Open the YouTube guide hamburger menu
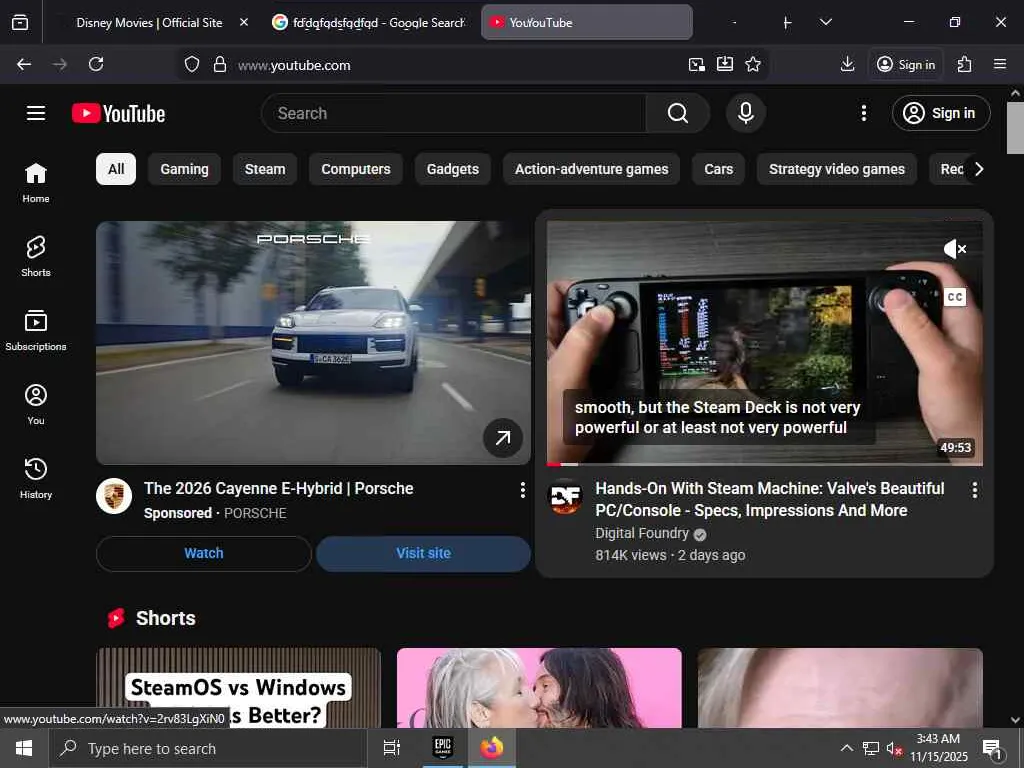 tap(36, 114)
